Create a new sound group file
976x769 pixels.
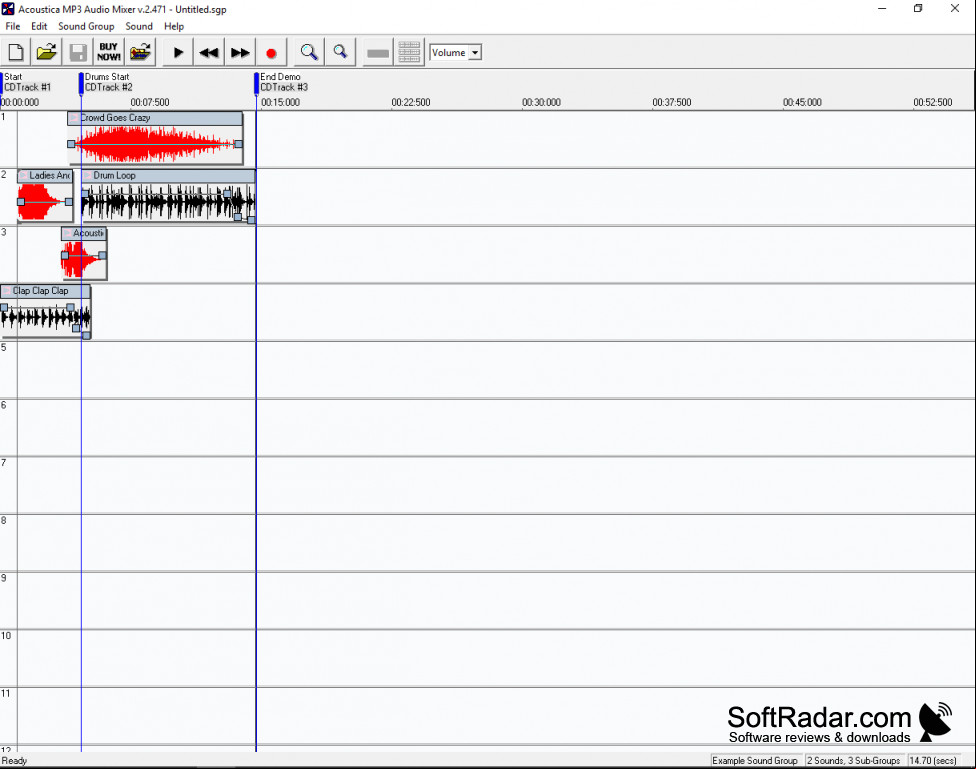click(x=16, y=53)
